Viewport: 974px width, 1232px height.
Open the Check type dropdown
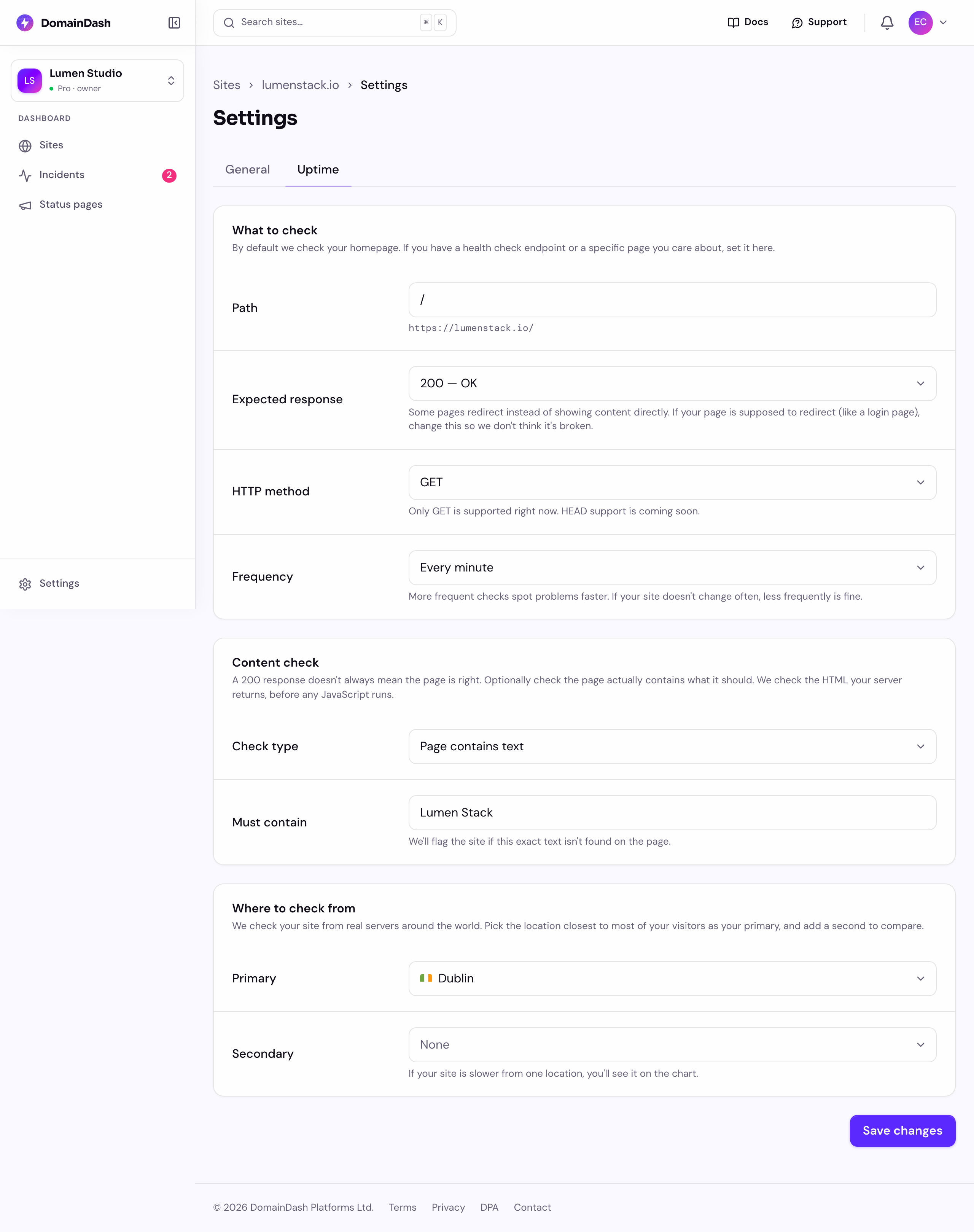click(x=672, y=747)
